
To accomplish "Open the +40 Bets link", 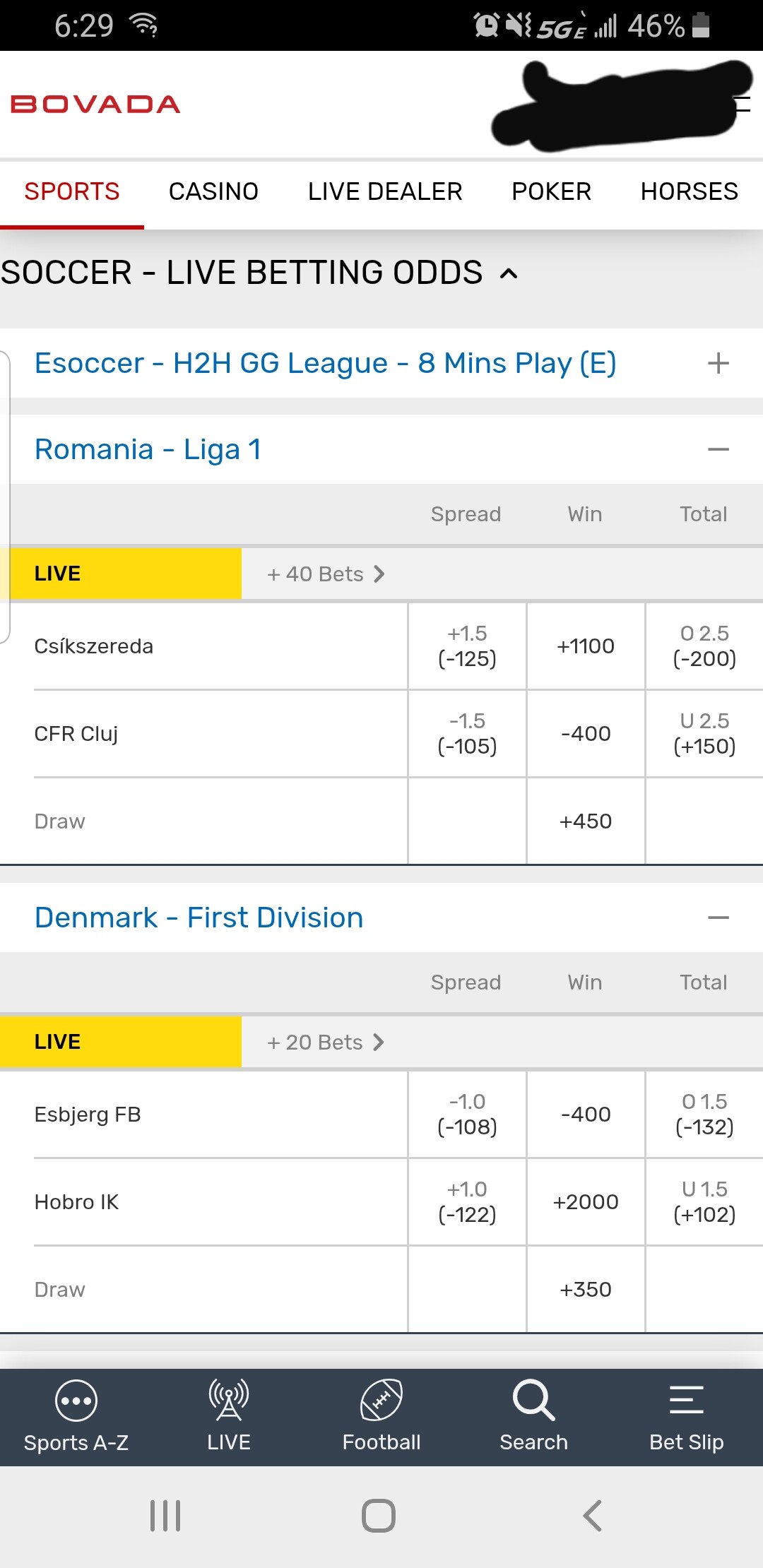I will tap(326, 574).
